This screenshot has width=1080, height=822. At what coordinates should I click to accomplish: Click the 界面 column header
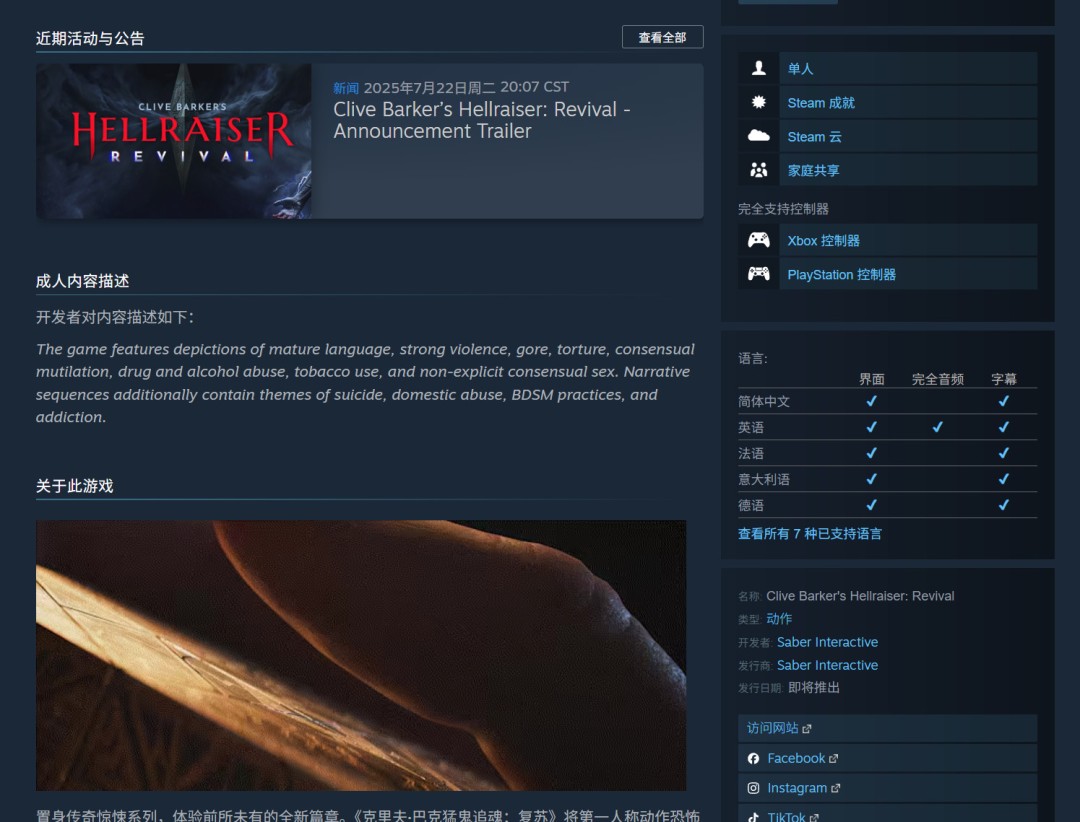tap(871, 379)
